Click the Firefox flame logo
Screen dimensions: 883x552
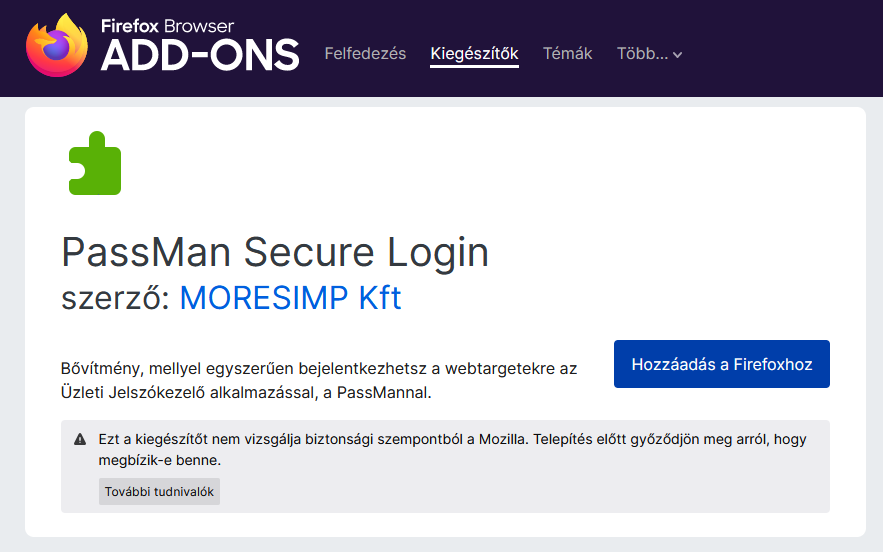[x=57, y=46]
